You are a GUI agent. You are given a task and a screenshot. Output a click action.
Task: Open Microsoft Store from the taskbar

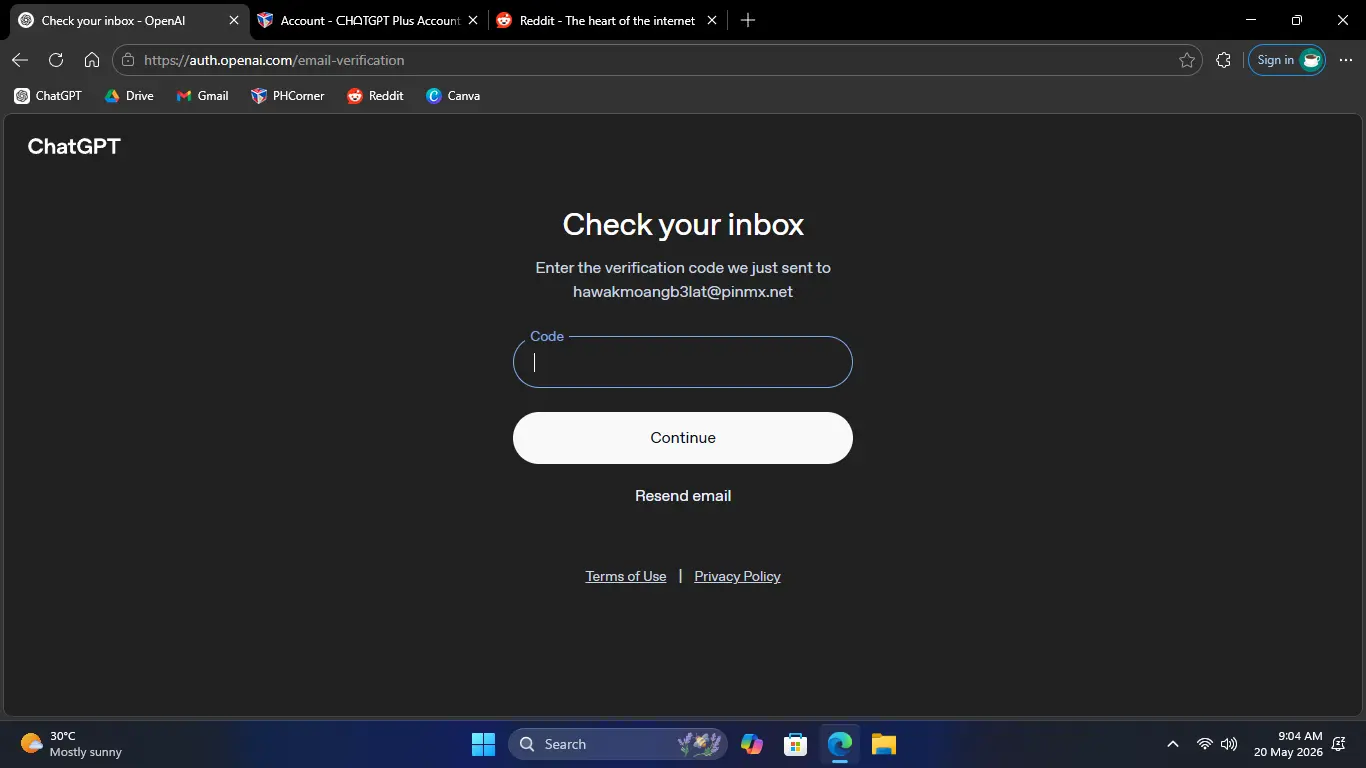point(796,744)
